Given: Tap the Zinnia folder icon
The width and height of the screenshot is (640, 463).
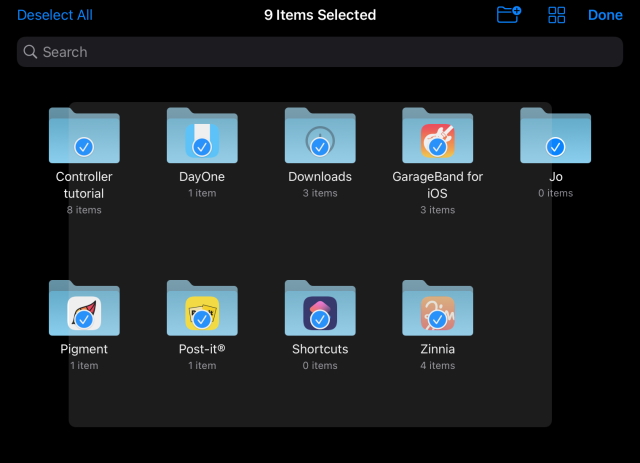Looking at the screenshot, I should (x=438, y=308).
